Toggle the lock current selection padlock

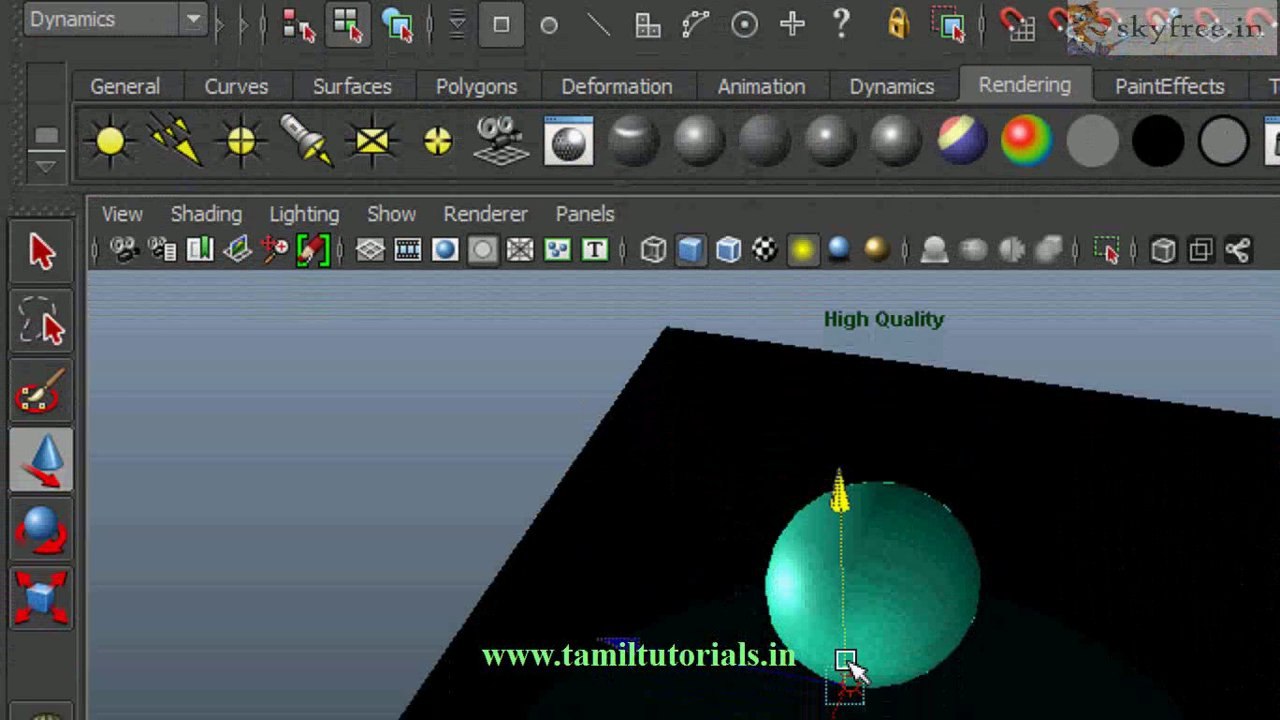click(x=898, y=25)
